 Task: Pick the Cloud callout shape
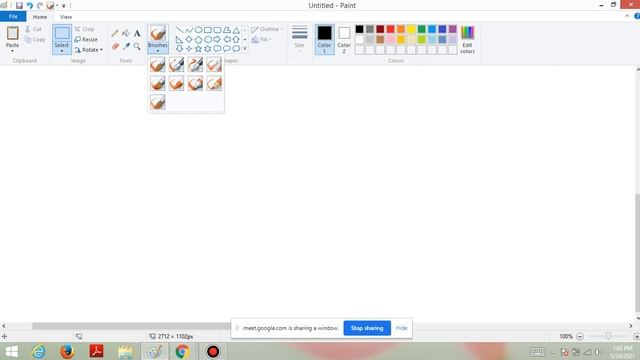(236, 49)
